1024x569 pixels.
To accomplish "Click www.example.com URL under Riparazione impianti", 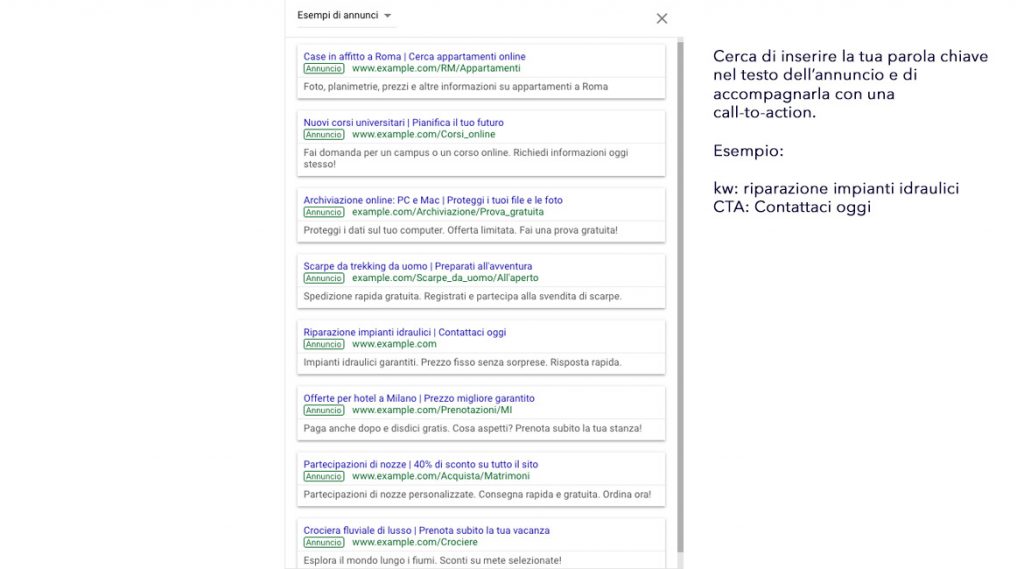I will (x=394, y=344).
